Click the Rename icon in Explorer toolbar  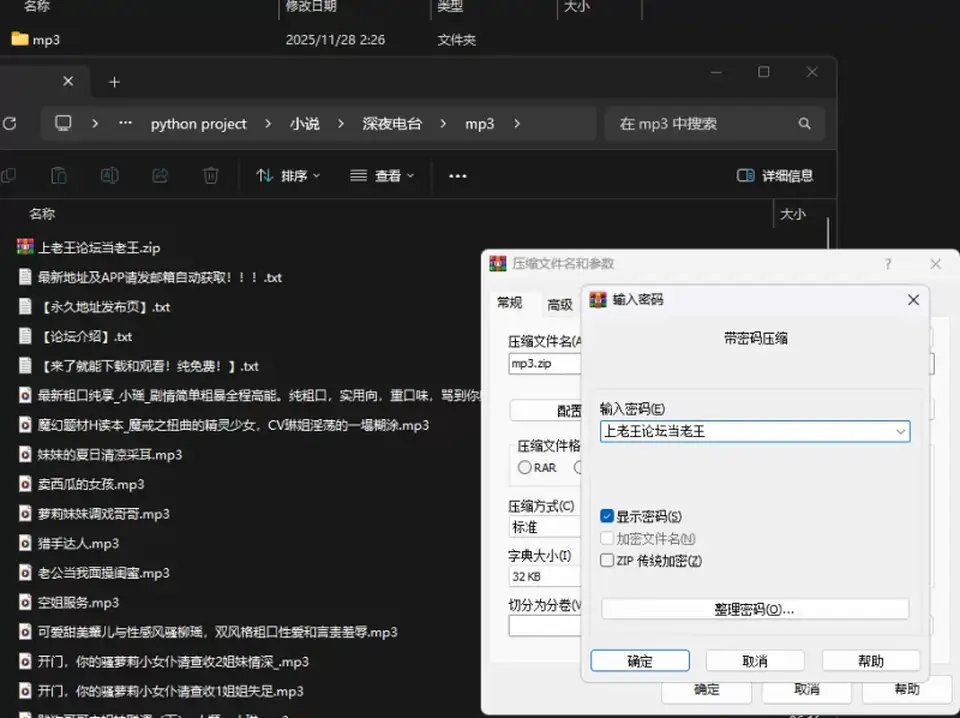pyautogui.click(x=109, y=176)
